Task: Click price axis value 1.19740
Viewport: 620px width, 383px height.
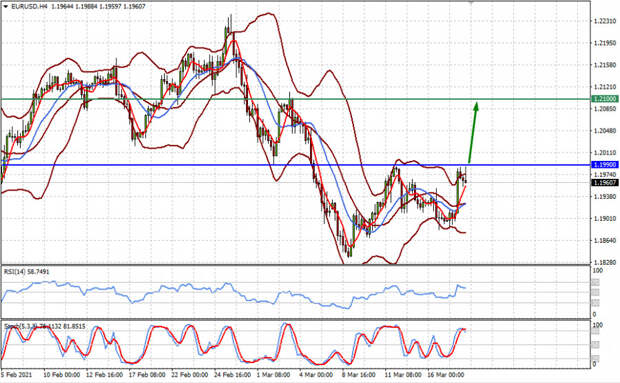Action: pos(605,174)
